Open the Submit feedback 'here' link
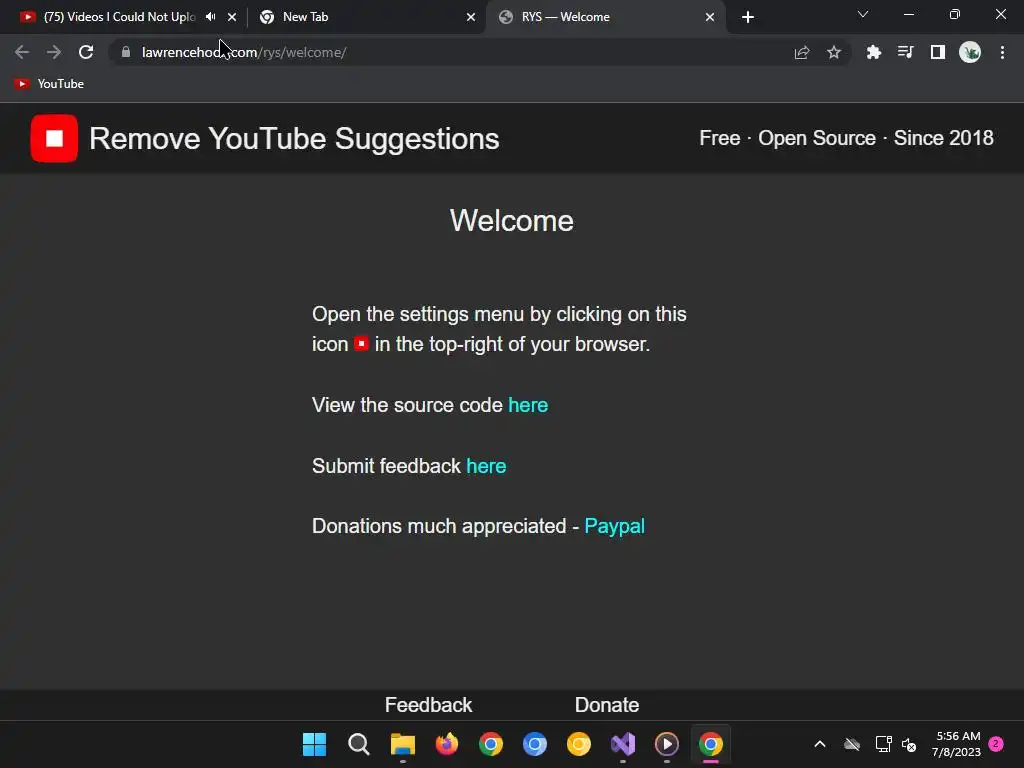 point(486,466)
